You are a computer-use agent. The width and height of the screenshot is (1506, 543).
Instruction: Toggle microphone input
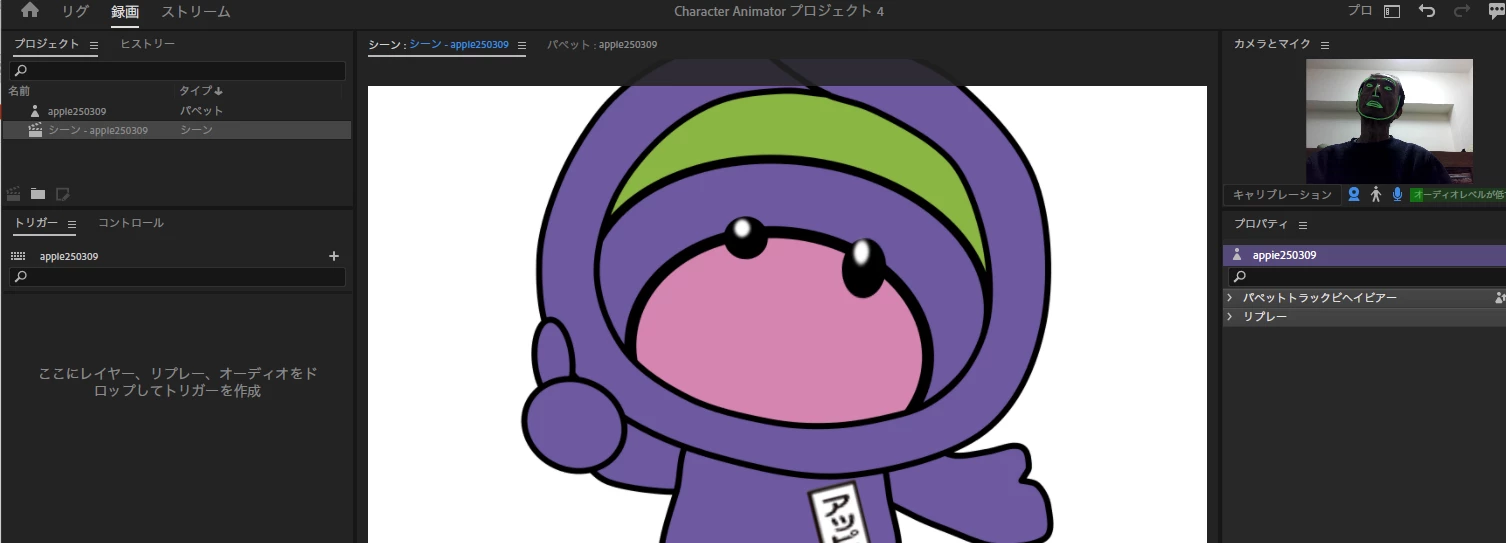(x=1397, y=195)
